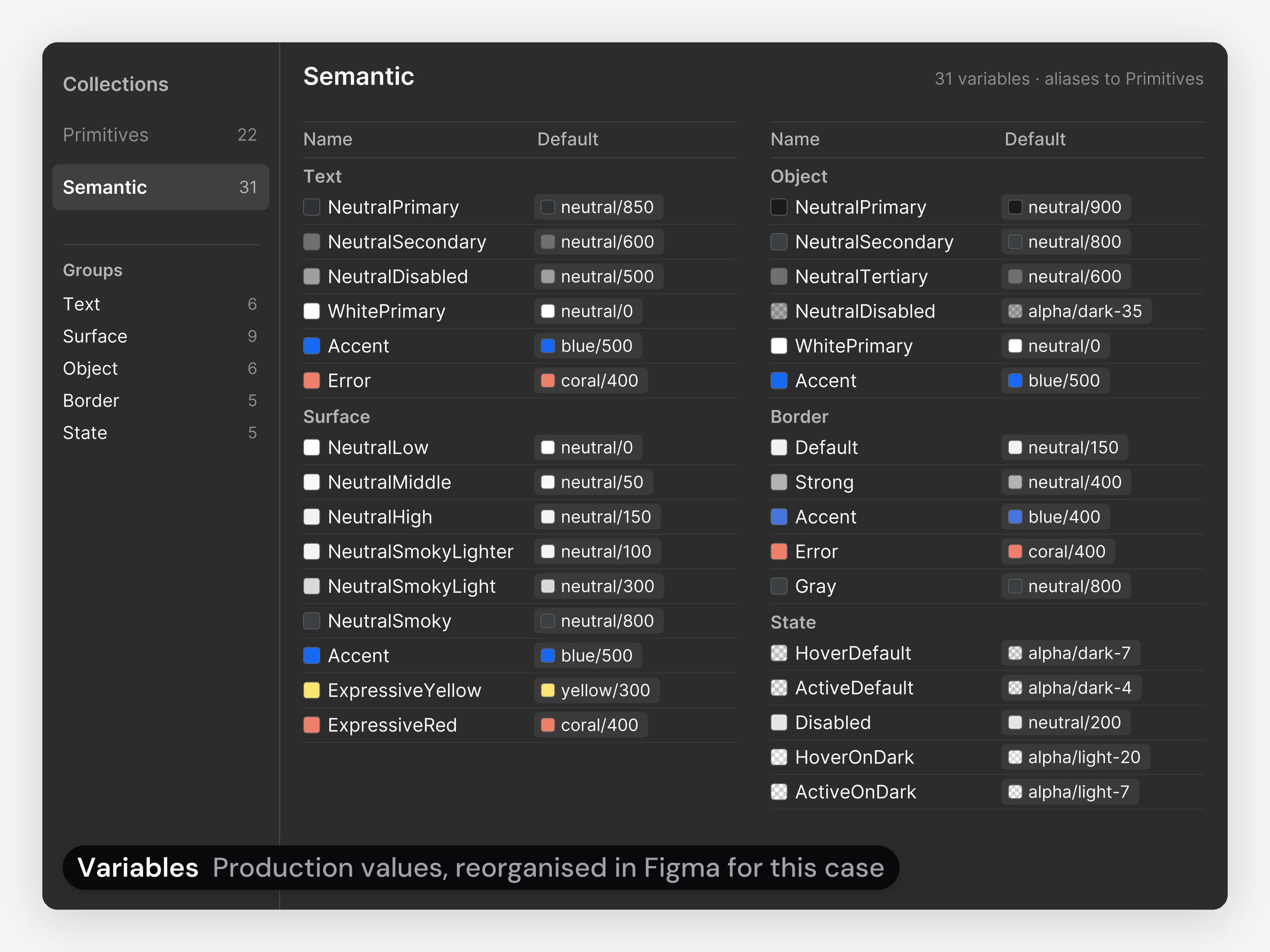Select the ActiveDefault variable name
This screenshot has width=1270, height=952.
854,688
